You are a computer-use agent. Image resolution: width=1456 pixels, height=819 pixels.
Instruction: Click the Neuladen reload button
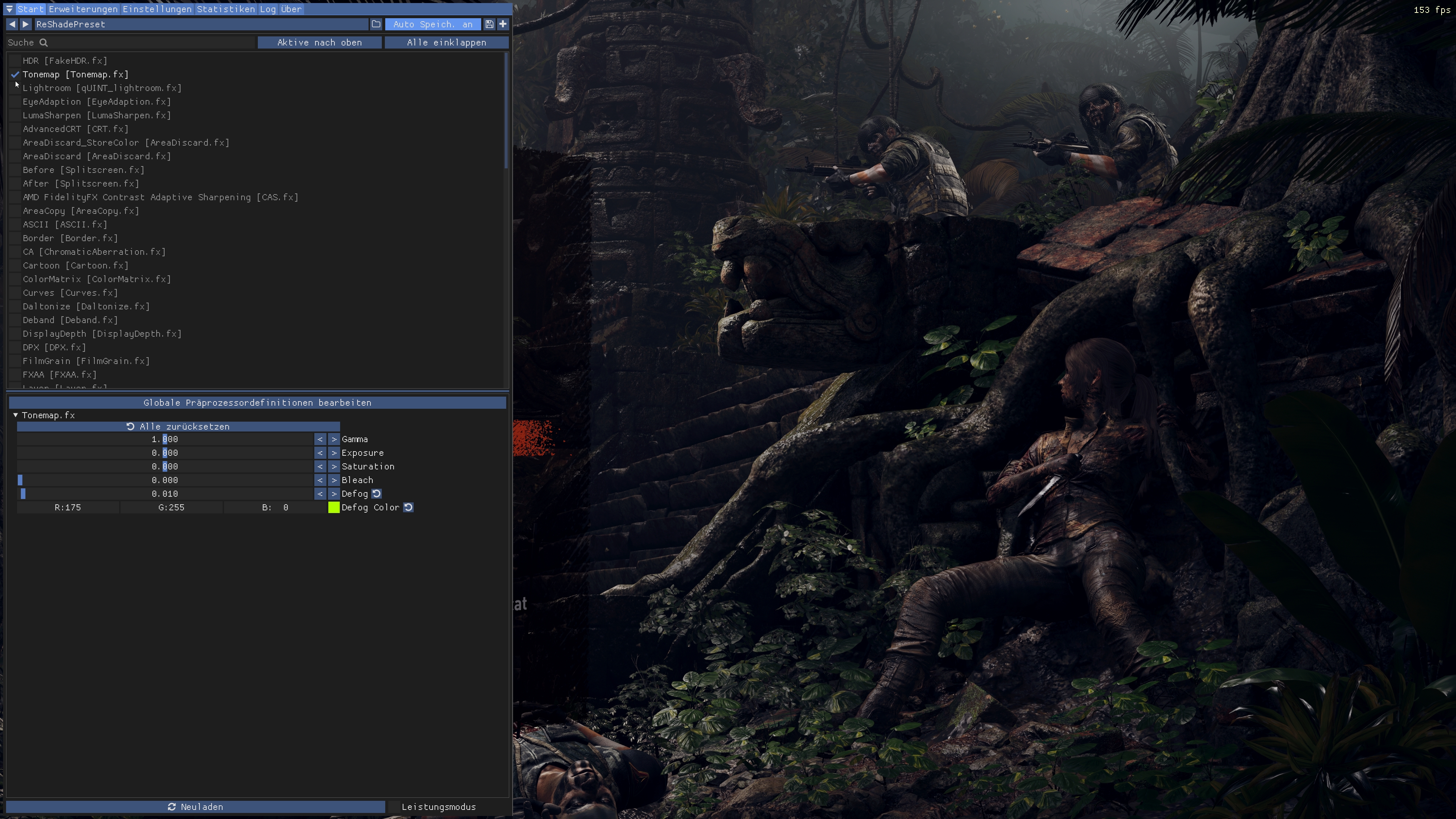pyautogui.click(x=196, y=807)
